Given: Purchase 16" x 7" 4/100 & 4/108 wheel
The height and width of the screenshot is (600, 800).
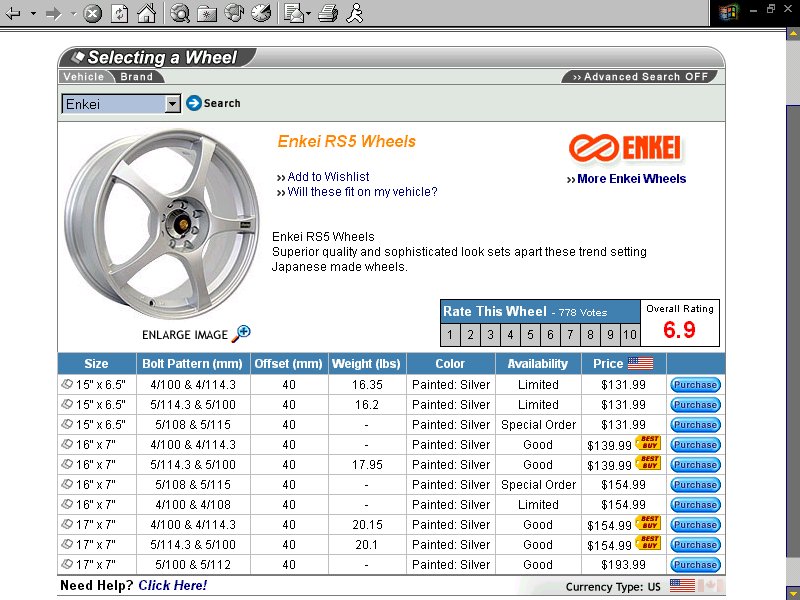Looking at the screenshot, I should point(695,505).
